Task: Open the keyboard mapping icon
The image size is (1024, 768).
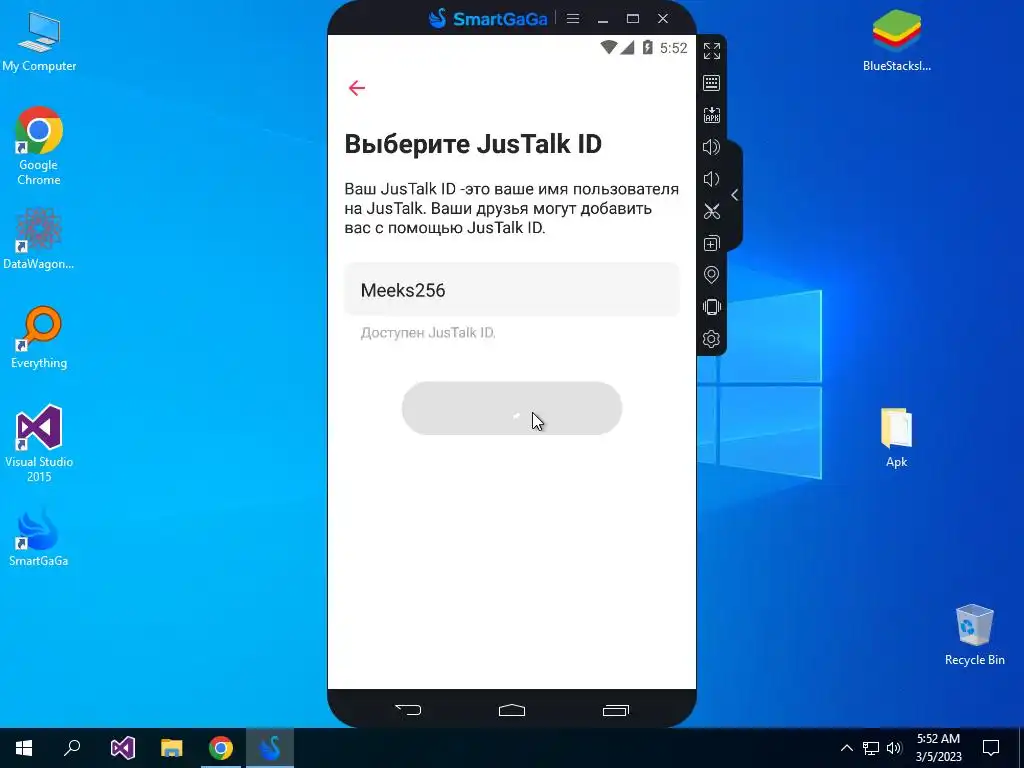Action: pyautogui.click(x=712, y=83)
